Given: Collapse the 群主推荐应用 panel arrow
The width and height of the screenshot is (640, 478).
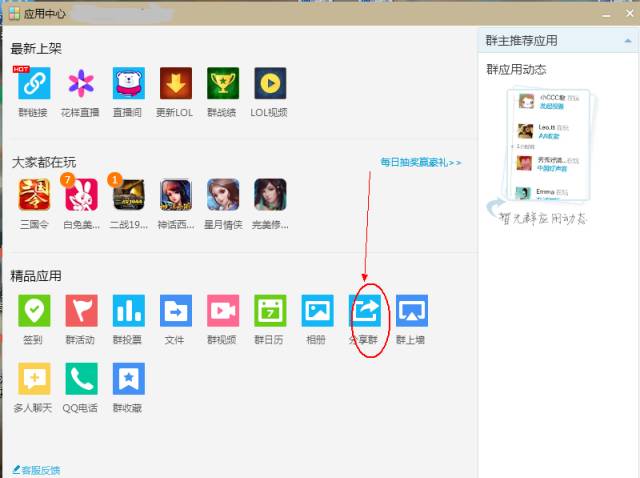Looking at the screenshot, I should coord(628,41).
